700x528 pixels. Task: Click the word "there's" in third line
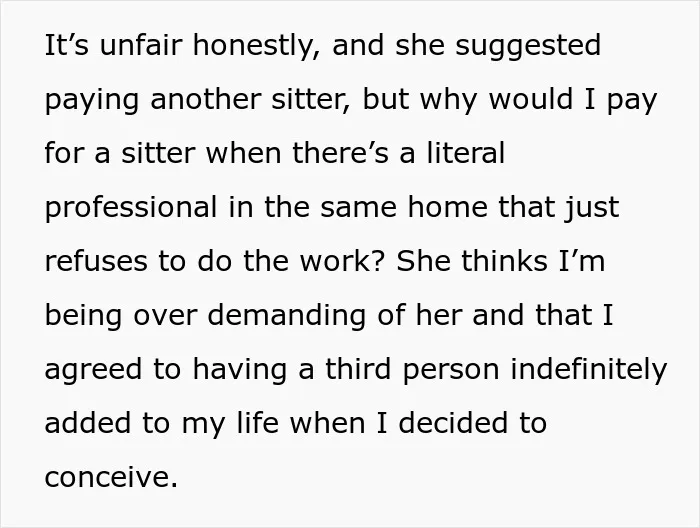341,153
